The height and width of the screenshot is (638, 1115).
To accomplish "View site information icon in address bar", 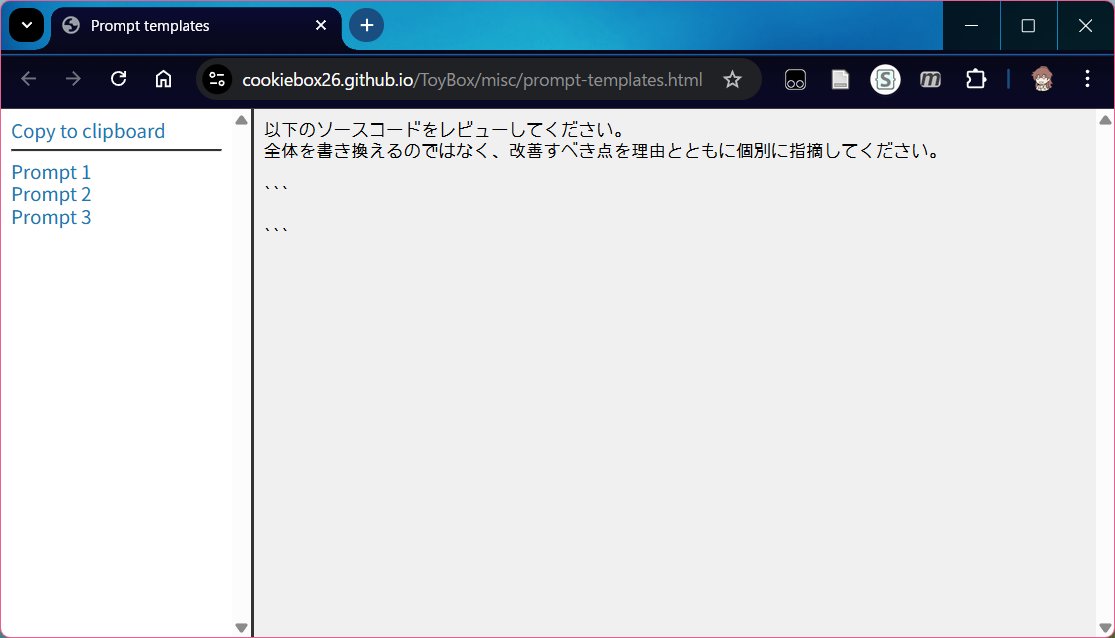I will (x=217, y=79).
